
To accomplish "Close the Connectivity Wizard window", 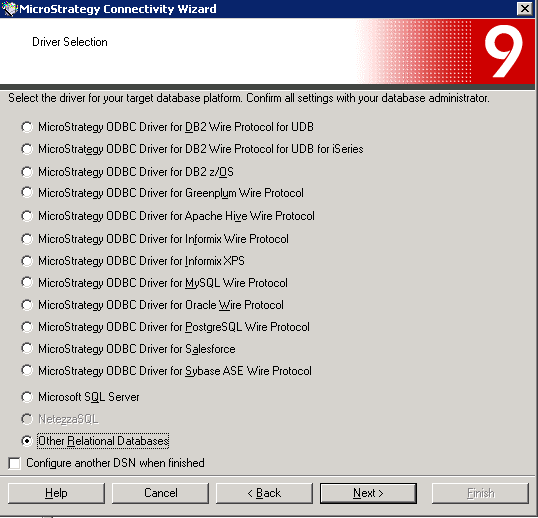I will (525, 9).
